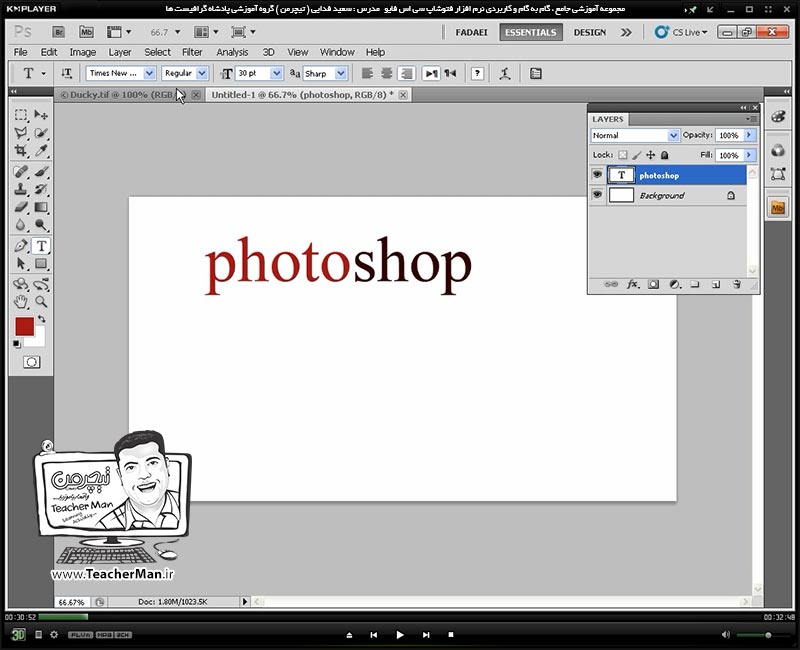This screenshot has width=800, height=650.
Task: Open the Image menu
Action: 83,52
